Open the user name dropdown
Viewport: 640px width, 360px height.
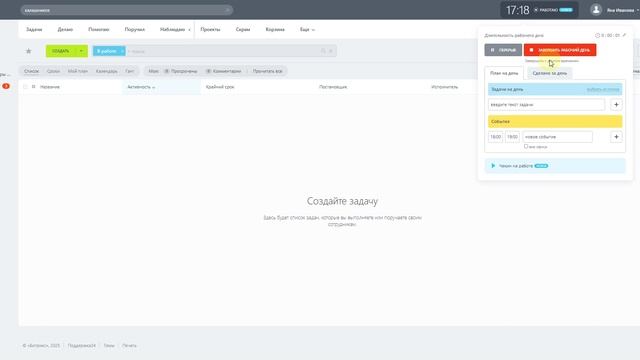coord(622,10)
